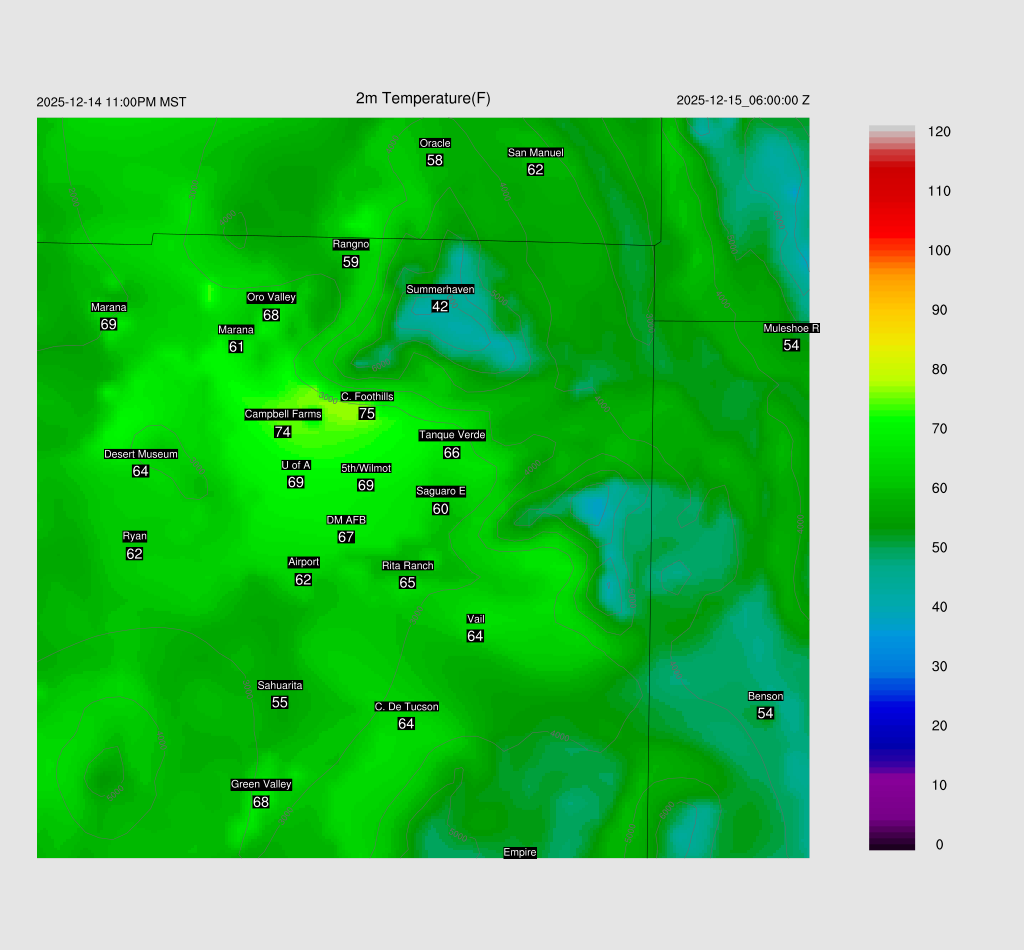The image size is (1024, 950).
Task: Click the Sahuarita station label
Action: [x=280, y=685]
